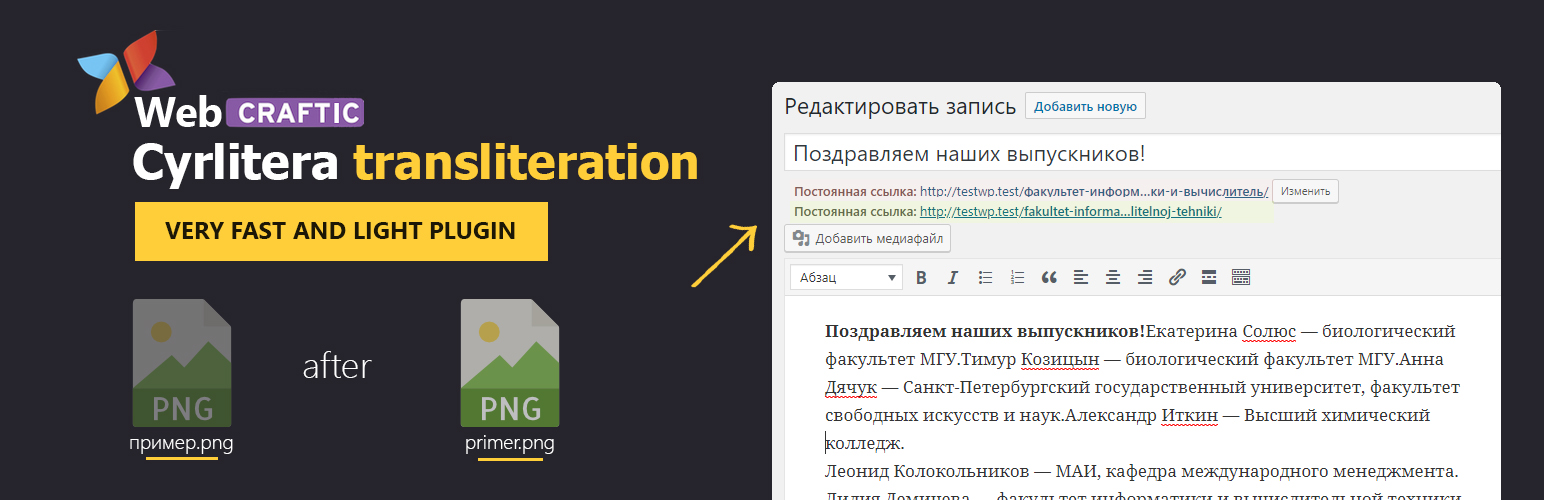Click the Добавить медиафайл button

pyautogui.click(x=868, y=238)
